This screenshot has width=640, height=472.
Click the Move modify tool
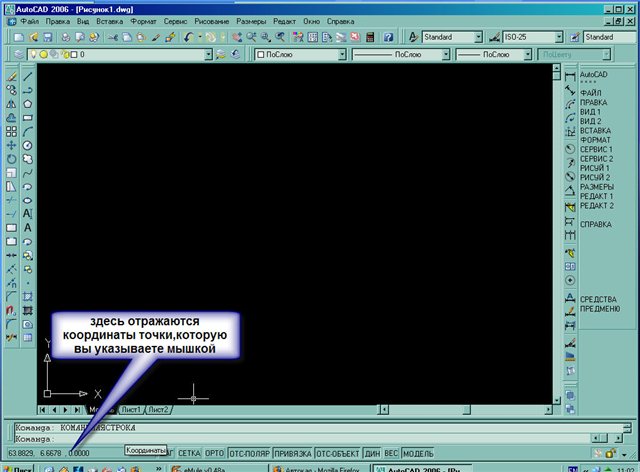tap(11, 145)
